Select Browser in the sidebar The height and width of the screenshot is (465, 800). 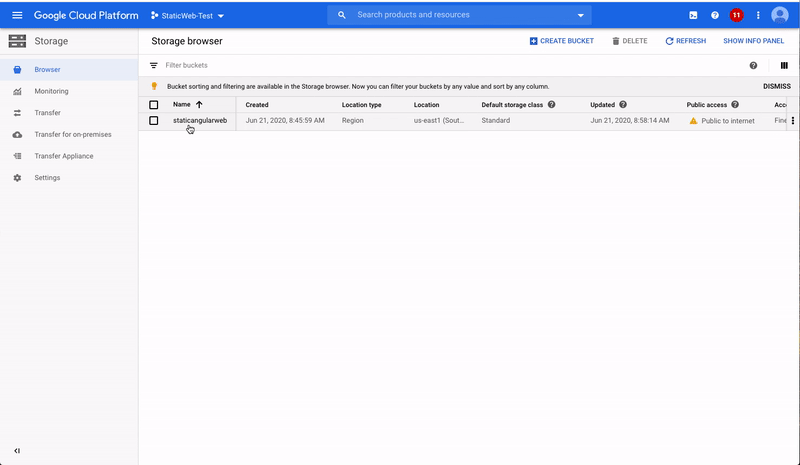[x=69, y=69]
